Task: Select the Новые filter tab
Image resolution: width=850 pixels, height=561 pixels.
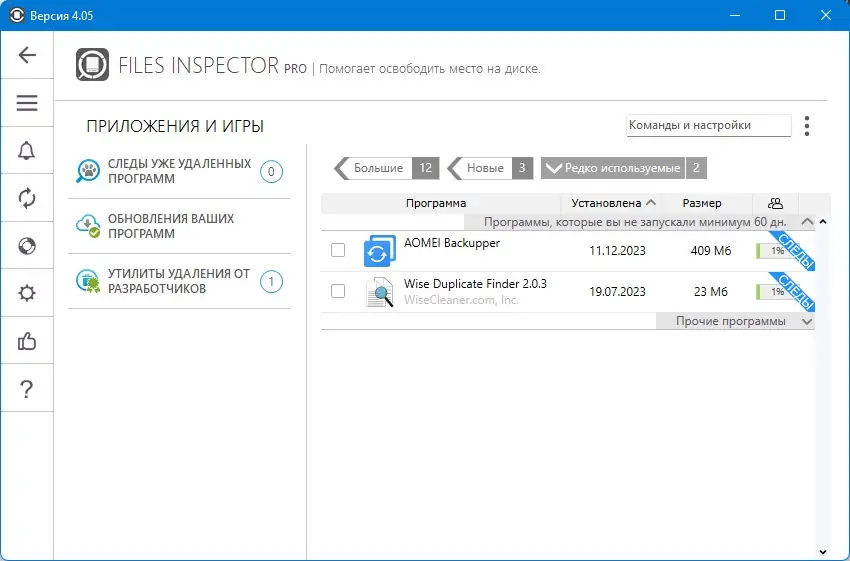Action: click(490, 168)
